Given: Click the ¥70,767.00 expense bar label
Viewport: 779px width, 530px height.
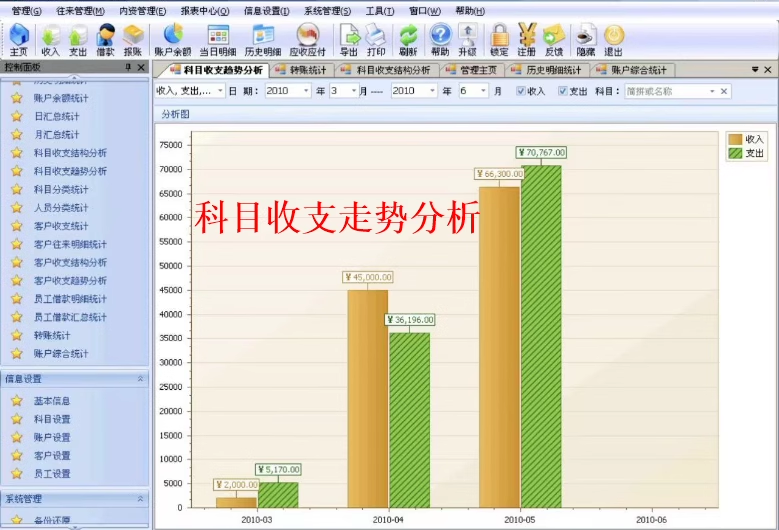Looking at the screenshot, I should coord(541,152).
